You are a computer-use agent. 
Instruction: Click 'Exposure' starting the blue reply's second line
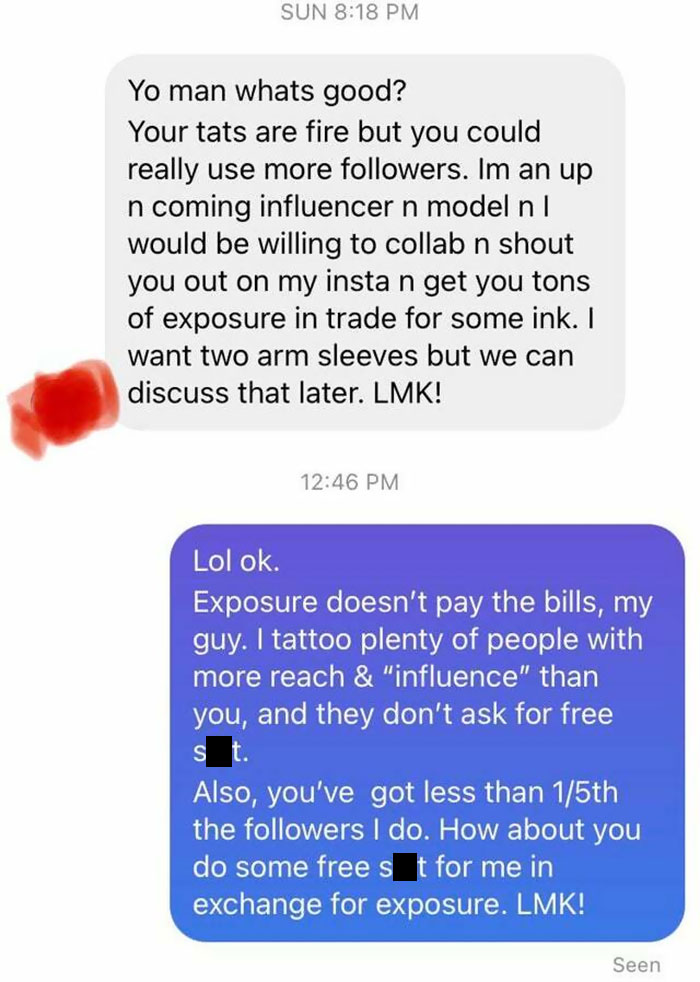pos(255,602)
